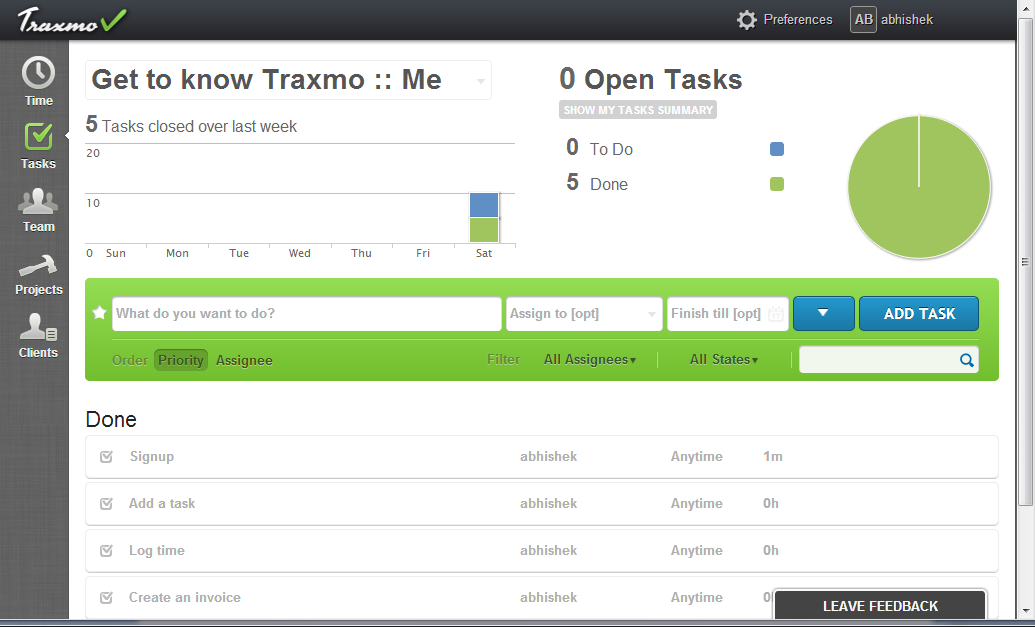Image resolution: width=1035 pixels, height=627 pixels.
Task: Click the Done green legend swatch
Action: (x=777, y=184)
